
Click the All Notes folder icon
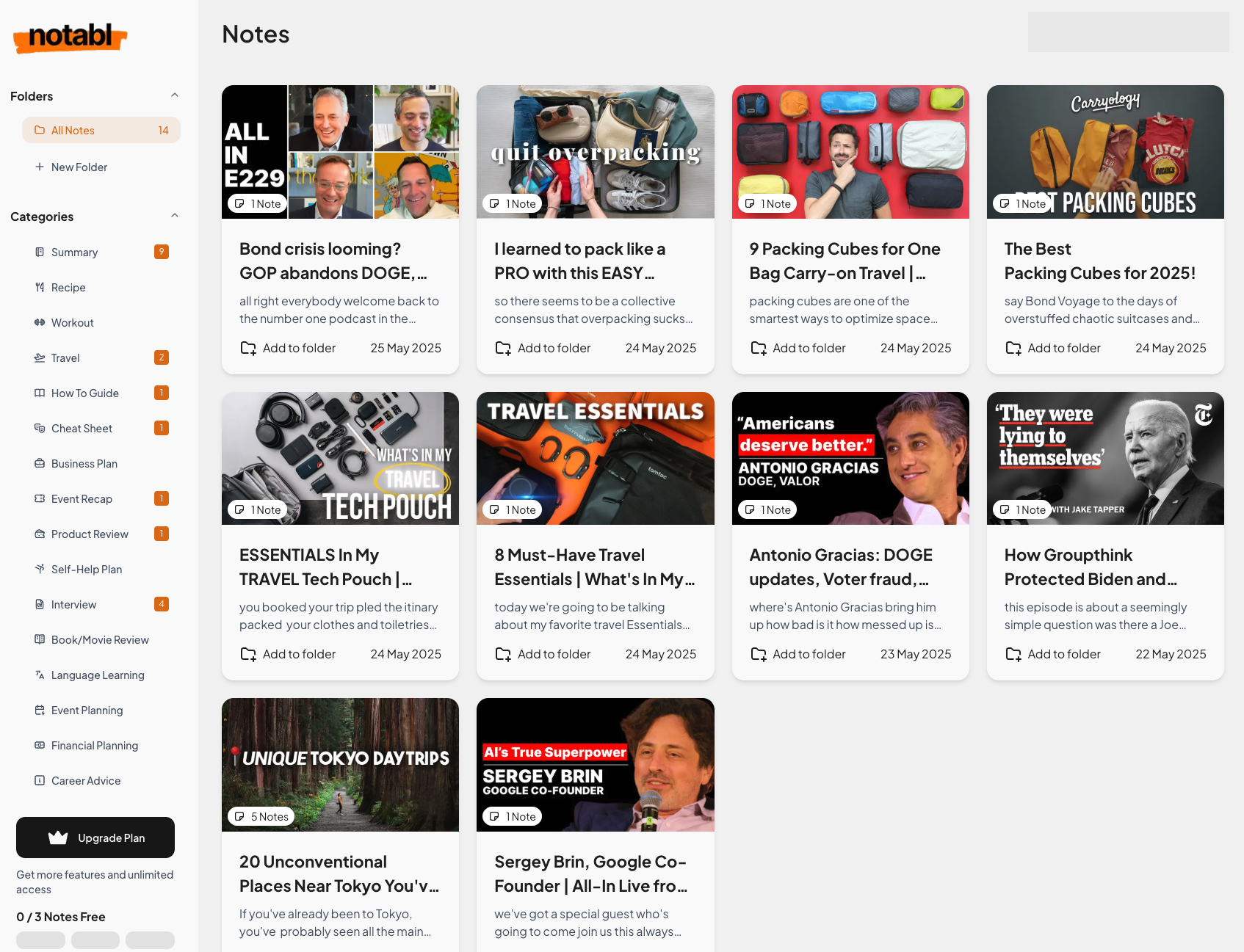click(40, 130)
